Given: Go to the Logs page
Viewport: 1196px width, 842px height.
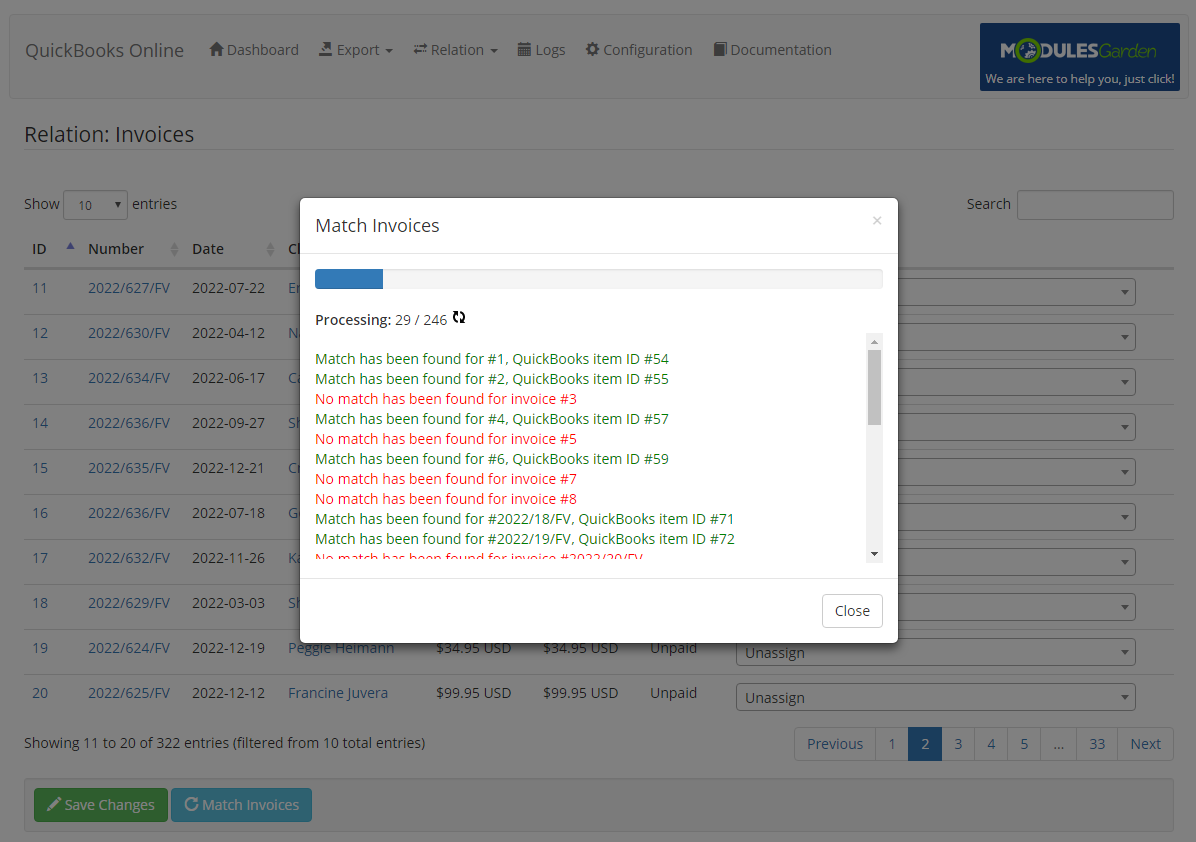Looking at the screenshot, I should coord(542,50).
